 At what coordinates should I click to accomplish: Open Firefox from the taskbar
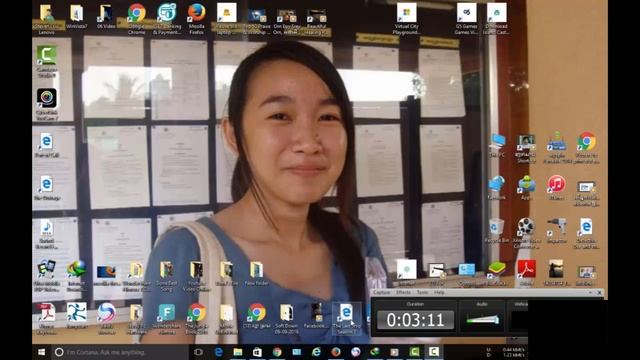tap(336, 352)
